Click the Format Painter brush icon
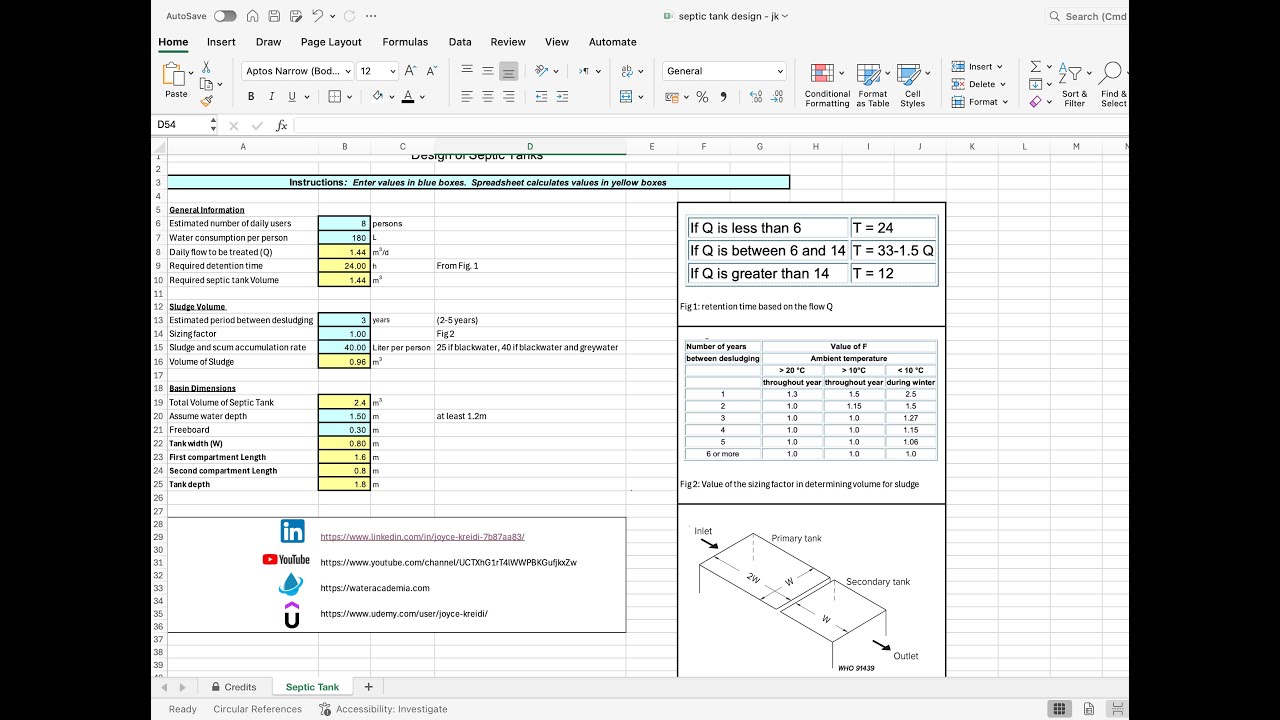1280x720 pixels. [206, 101]
